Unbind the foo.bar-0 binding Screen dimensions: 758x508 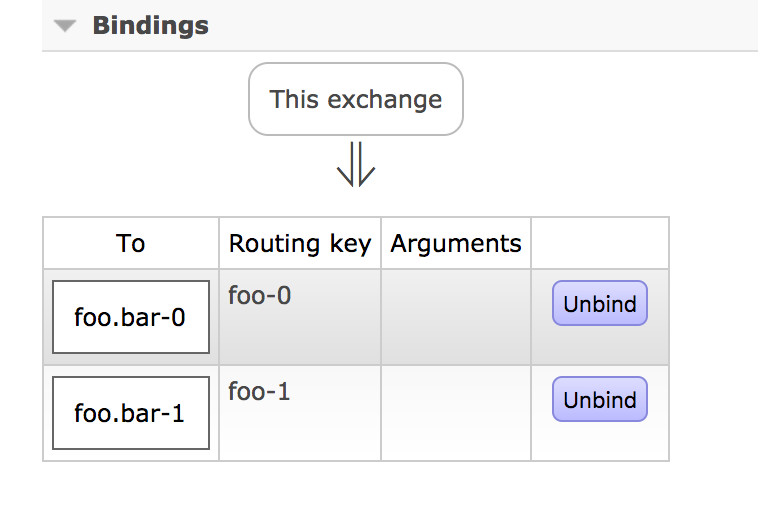[600, 304]
